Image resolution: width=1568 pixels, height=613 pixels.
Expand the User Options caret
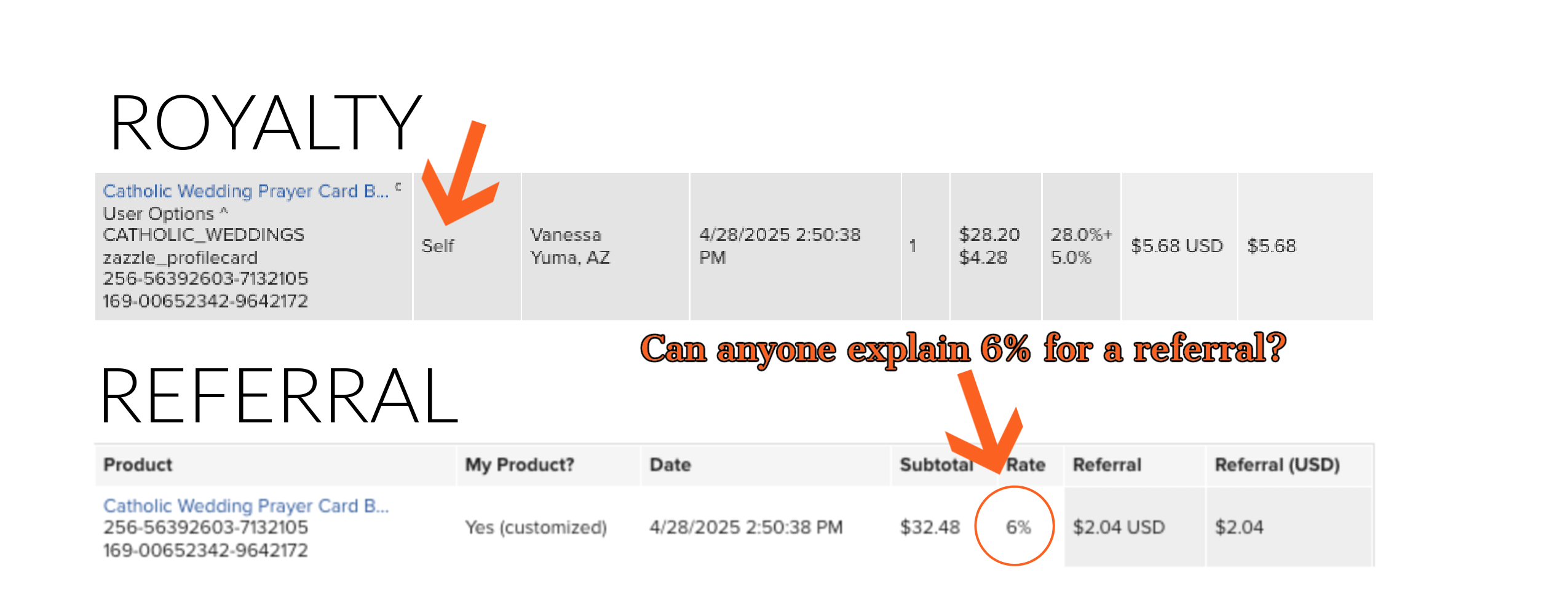(224, 212)
